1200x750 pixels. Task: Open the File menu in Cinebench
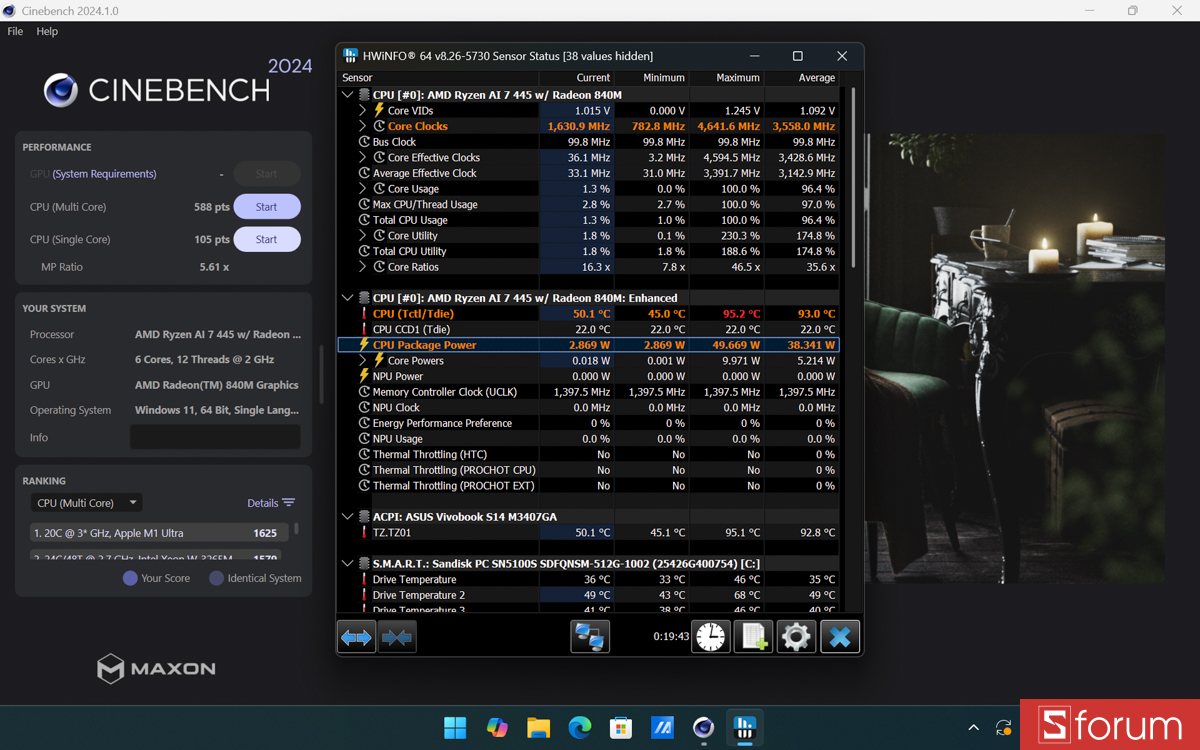click(x=15, y=31)
